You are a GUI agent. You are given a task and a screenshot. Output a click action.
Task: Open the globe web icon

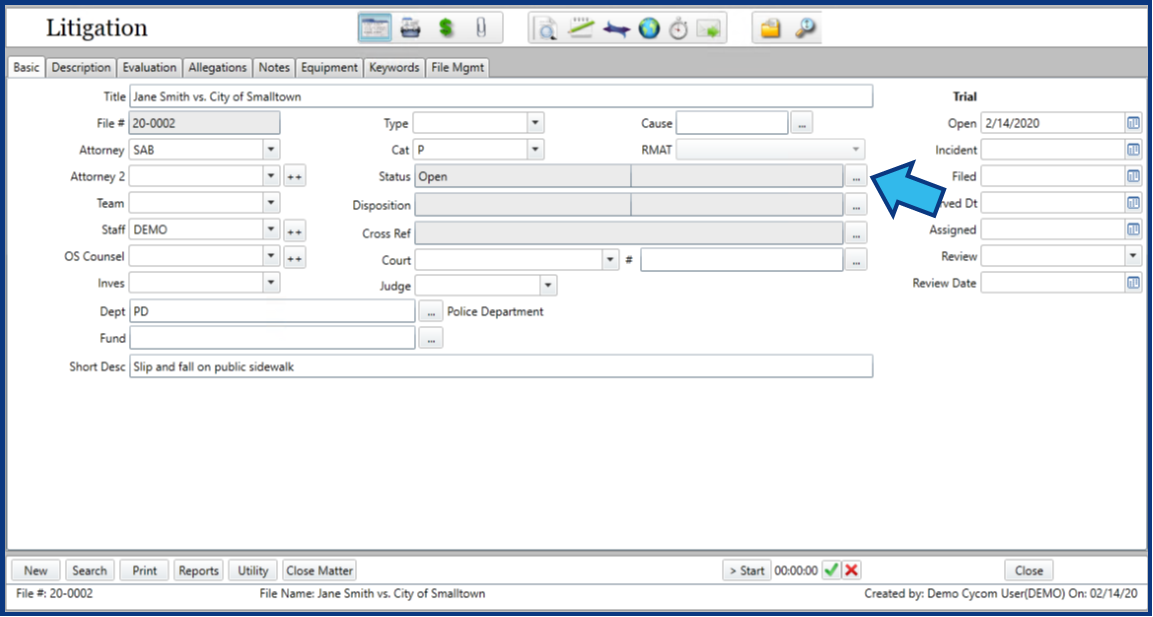(x=649, y=29)
